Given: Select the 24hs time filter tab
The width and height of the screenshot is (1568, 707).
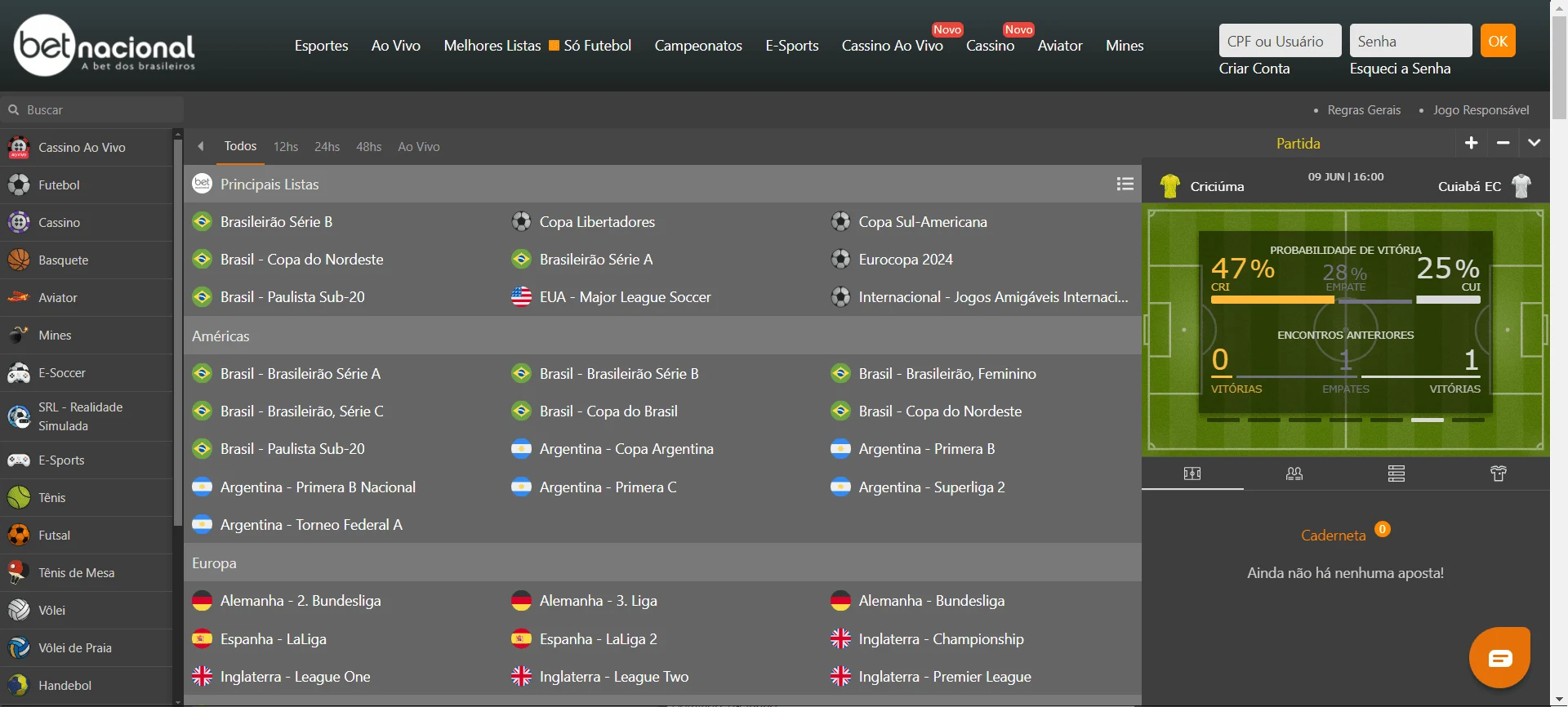Looking at the screenshot, I should pyautogui.click(x=327, y=147).
